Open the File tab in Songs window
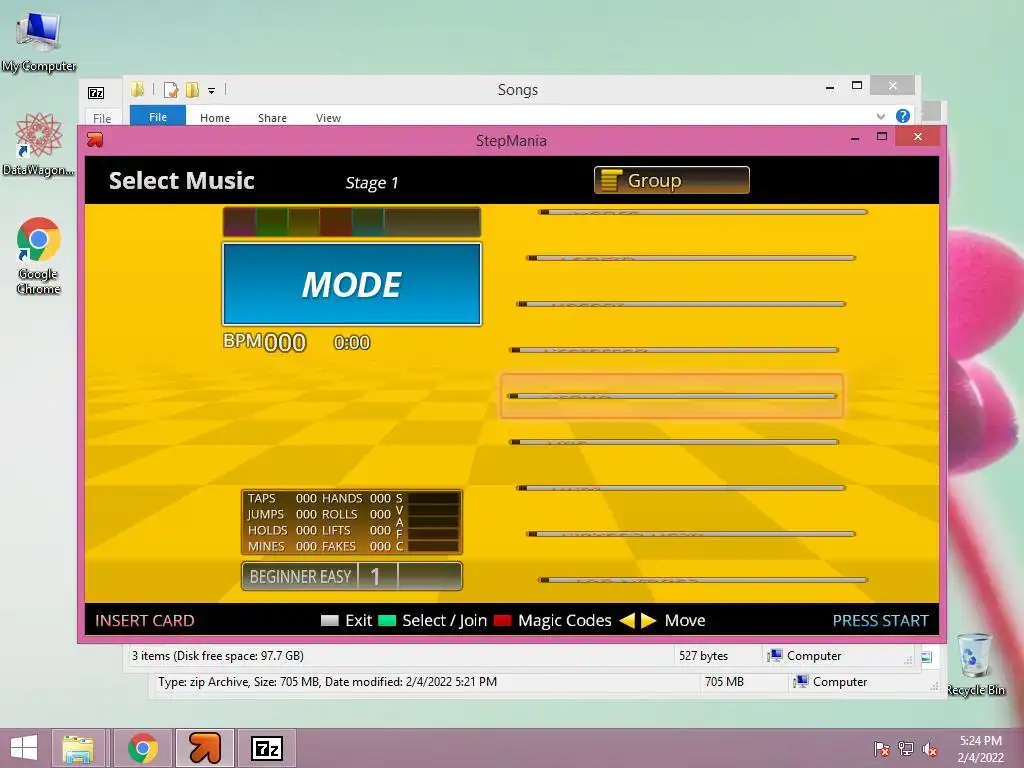The height and width of the screenshot is (768, 1024). coord(158,116)
